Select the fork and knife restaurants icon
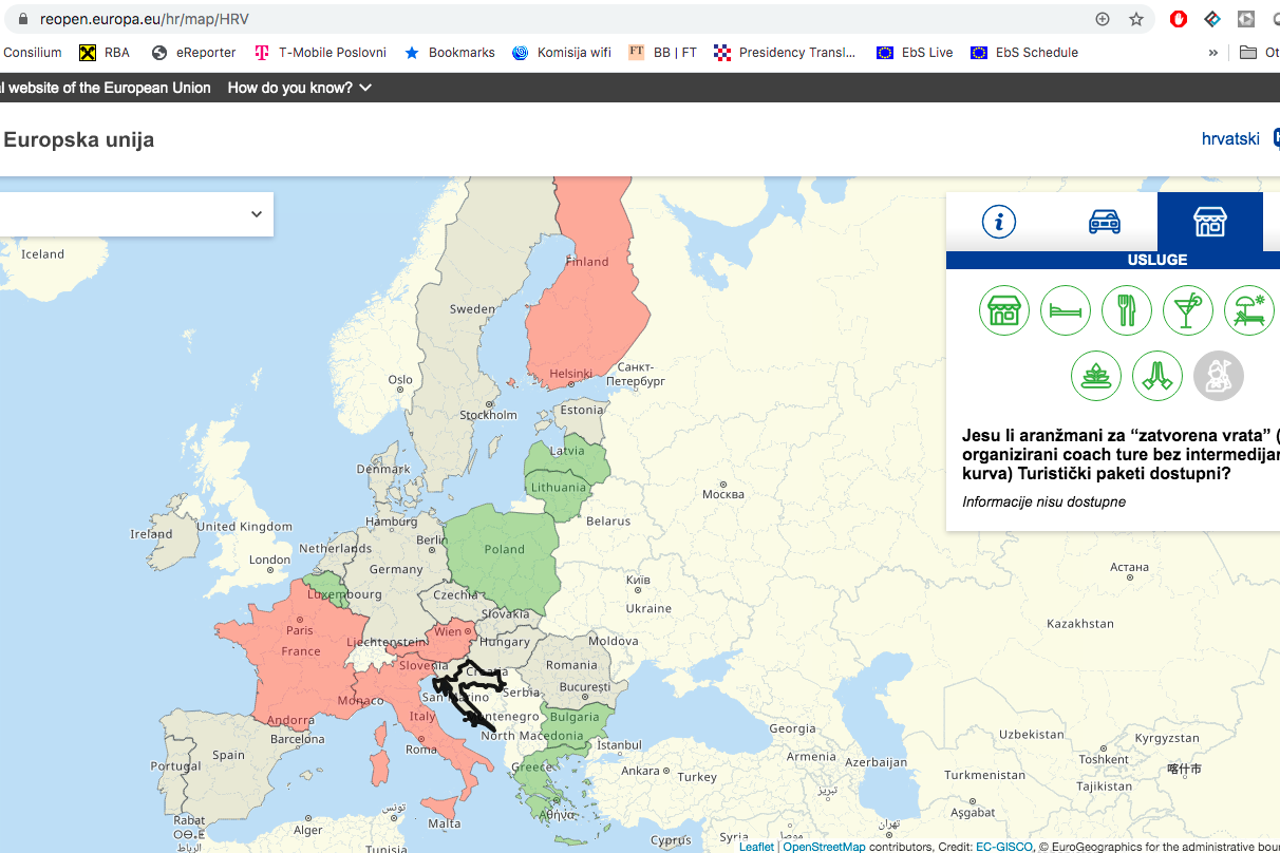1280x853 pixels. (x=1126, y=310)
